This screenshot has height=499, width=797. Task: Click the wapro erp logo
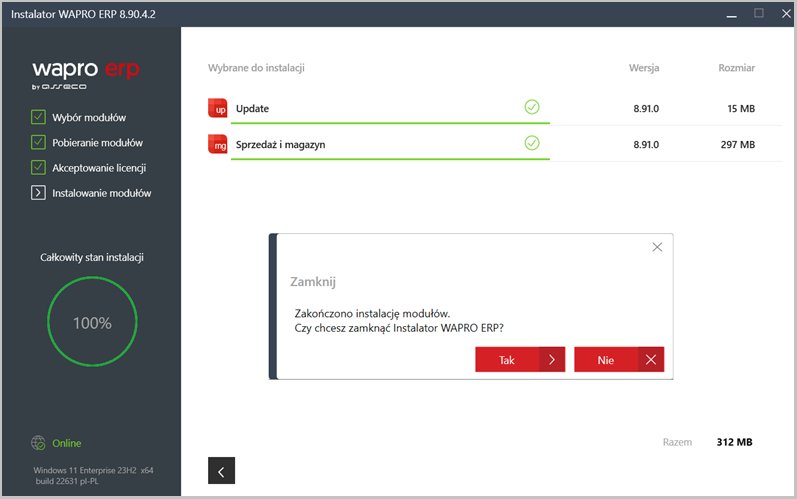tap(85, 75)
